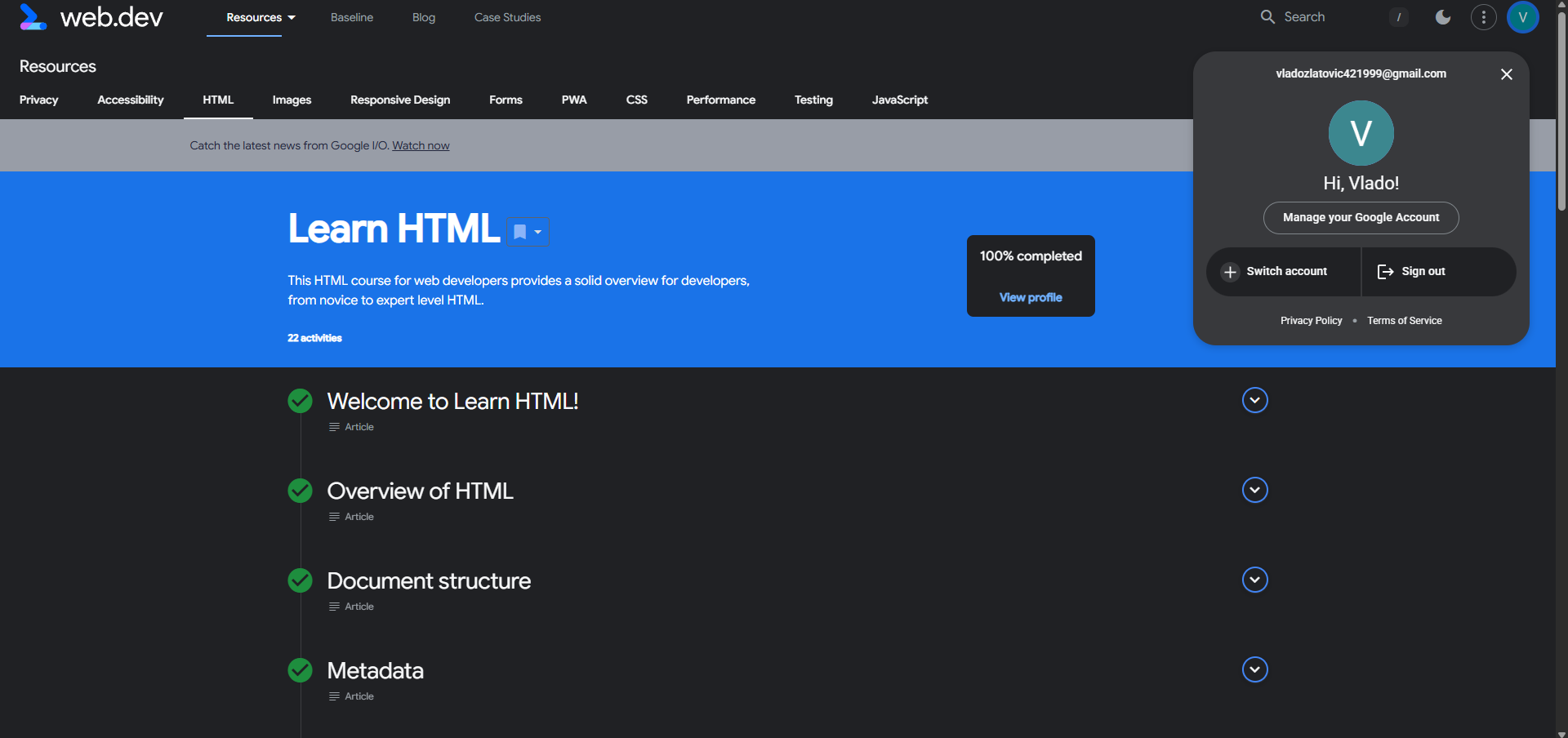Switch to the Images tab
The width and height of the screenshot is (1568, 738).
292,100
